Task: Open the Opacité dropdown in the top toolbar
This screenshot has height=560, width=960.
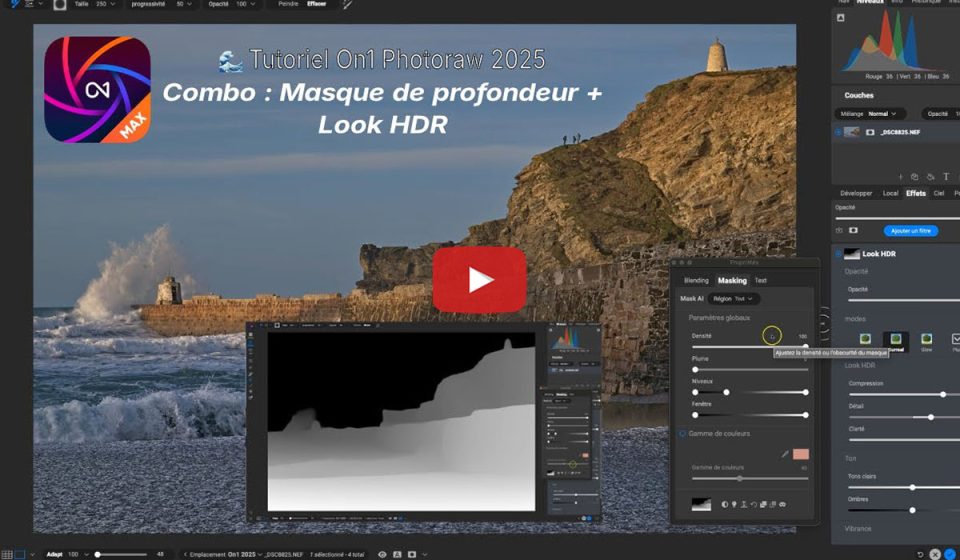Action: [231, 4]
